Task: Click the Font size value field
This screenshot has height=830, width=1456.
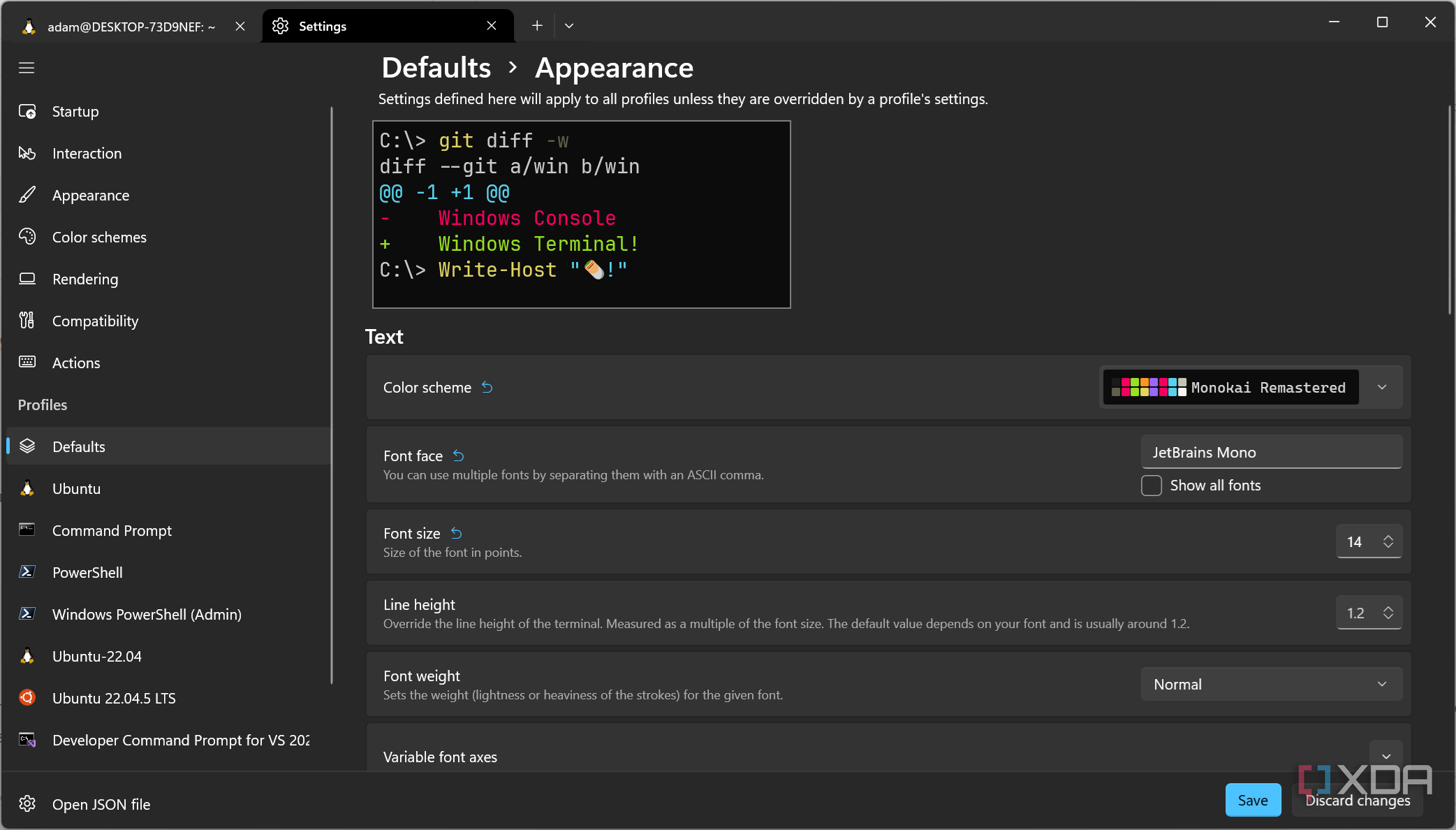Action: (1355, 541)
